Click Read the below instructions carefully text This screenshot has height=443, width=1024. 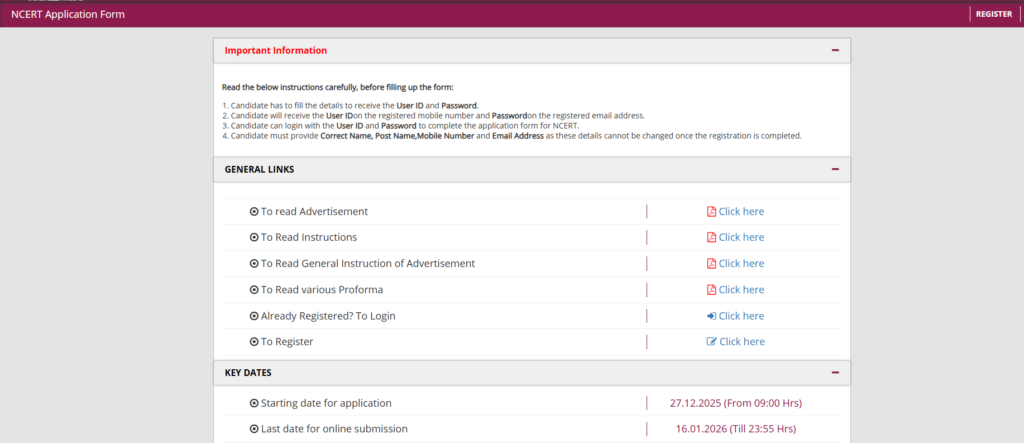point(338,87)
